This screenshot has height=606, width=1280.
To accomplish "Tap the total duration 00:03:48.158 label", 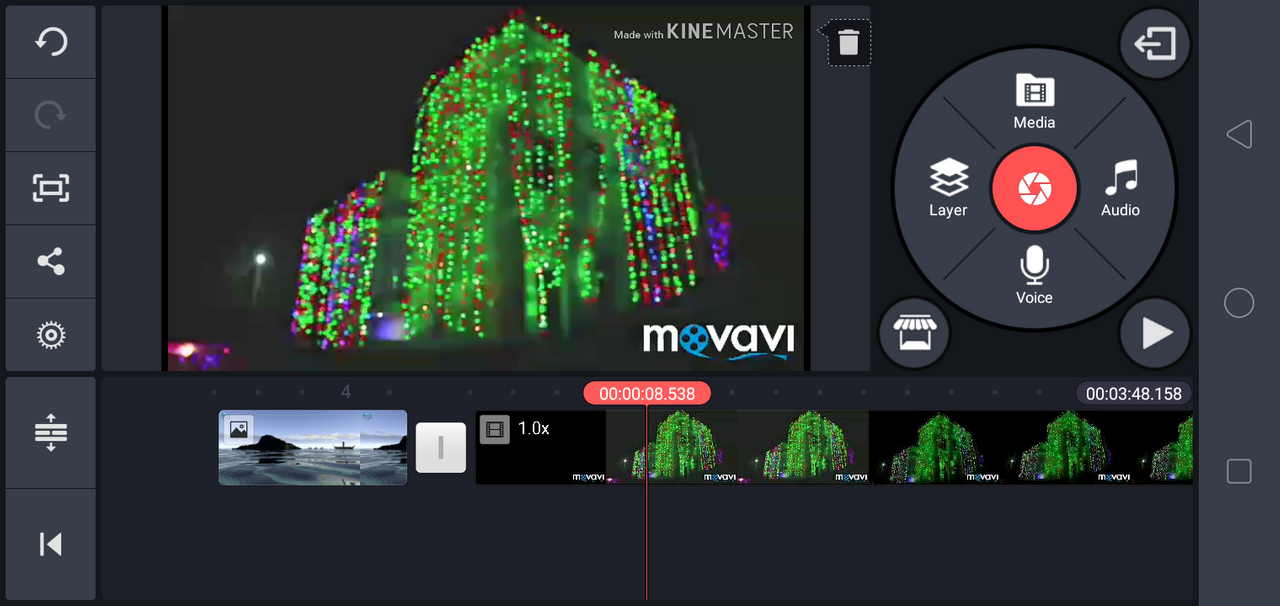I will tap(1134, 394).
